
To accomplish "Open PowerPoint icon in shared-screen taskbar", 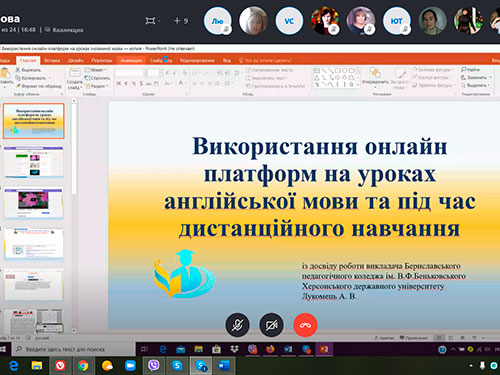I will coord(324,349).
